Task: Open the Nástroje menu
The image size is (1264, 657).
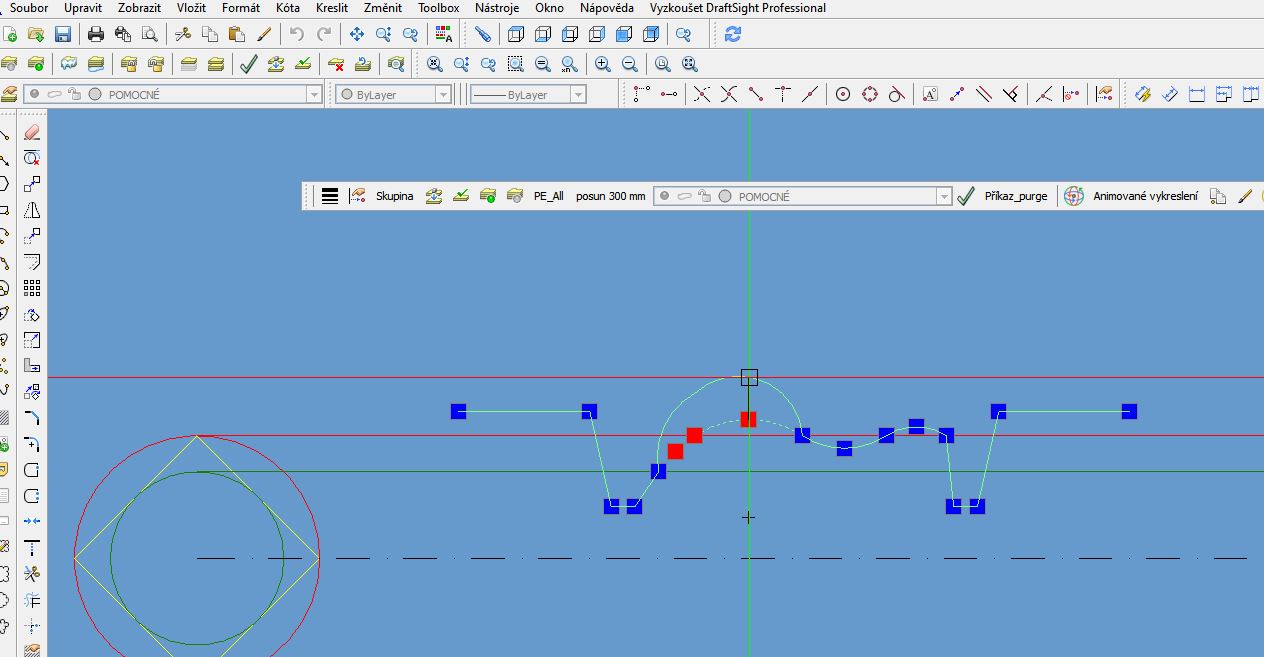Action: click(x=496, y=8)
